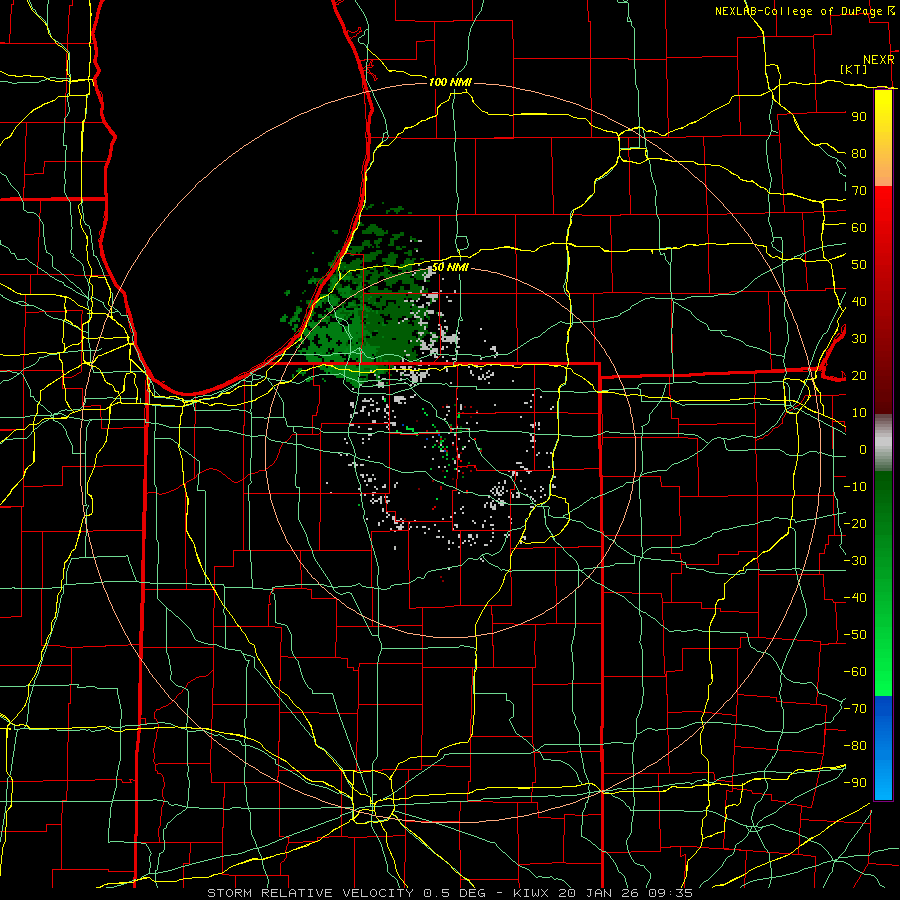900x900 pixels.
Task: Click the '50' value on the velocity scale
Action: pyautogui.click(x=859, y=265)
